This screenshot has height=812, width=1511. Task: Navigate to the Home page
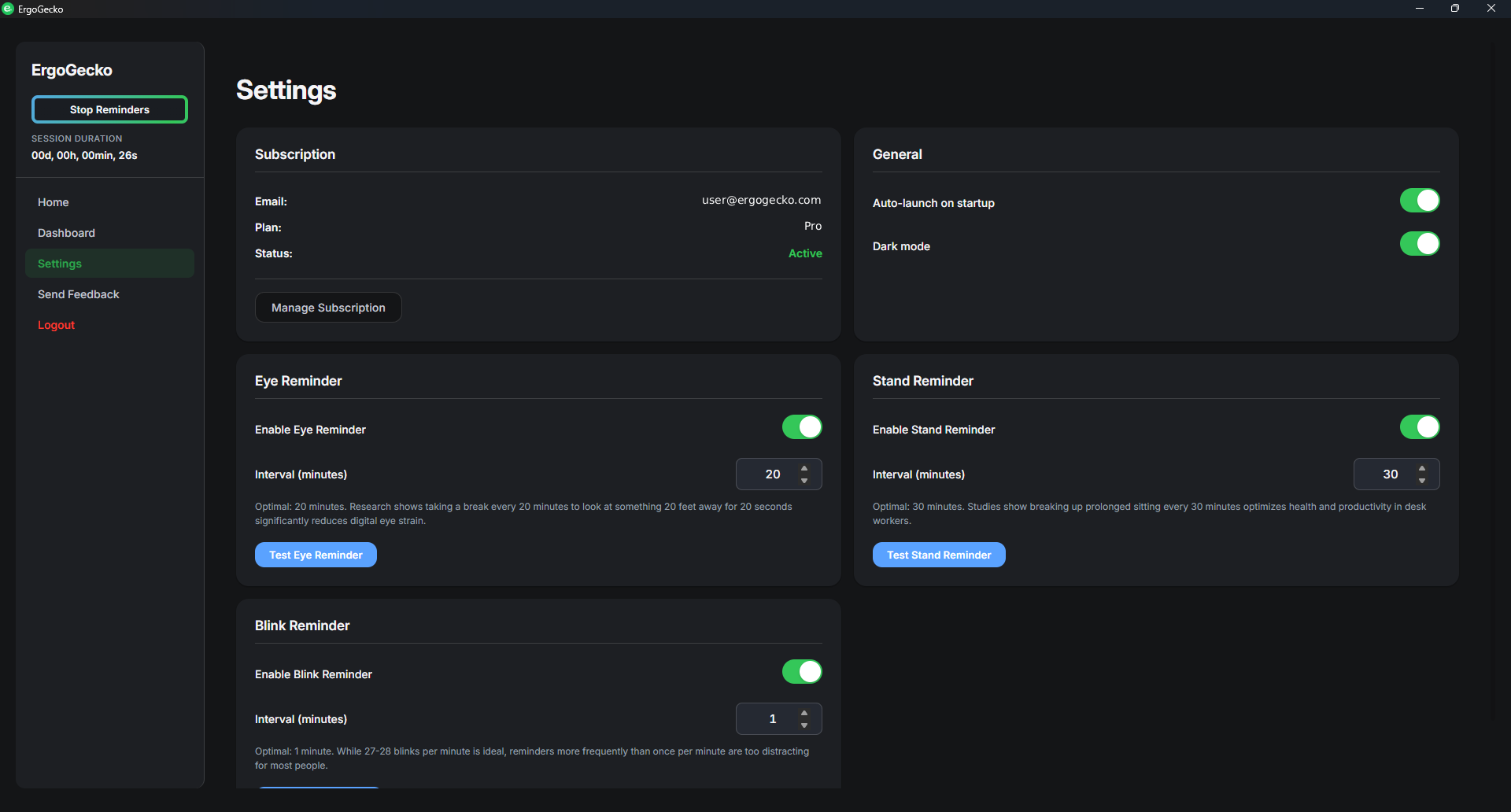pyautogui.click(x=53, y=202)
